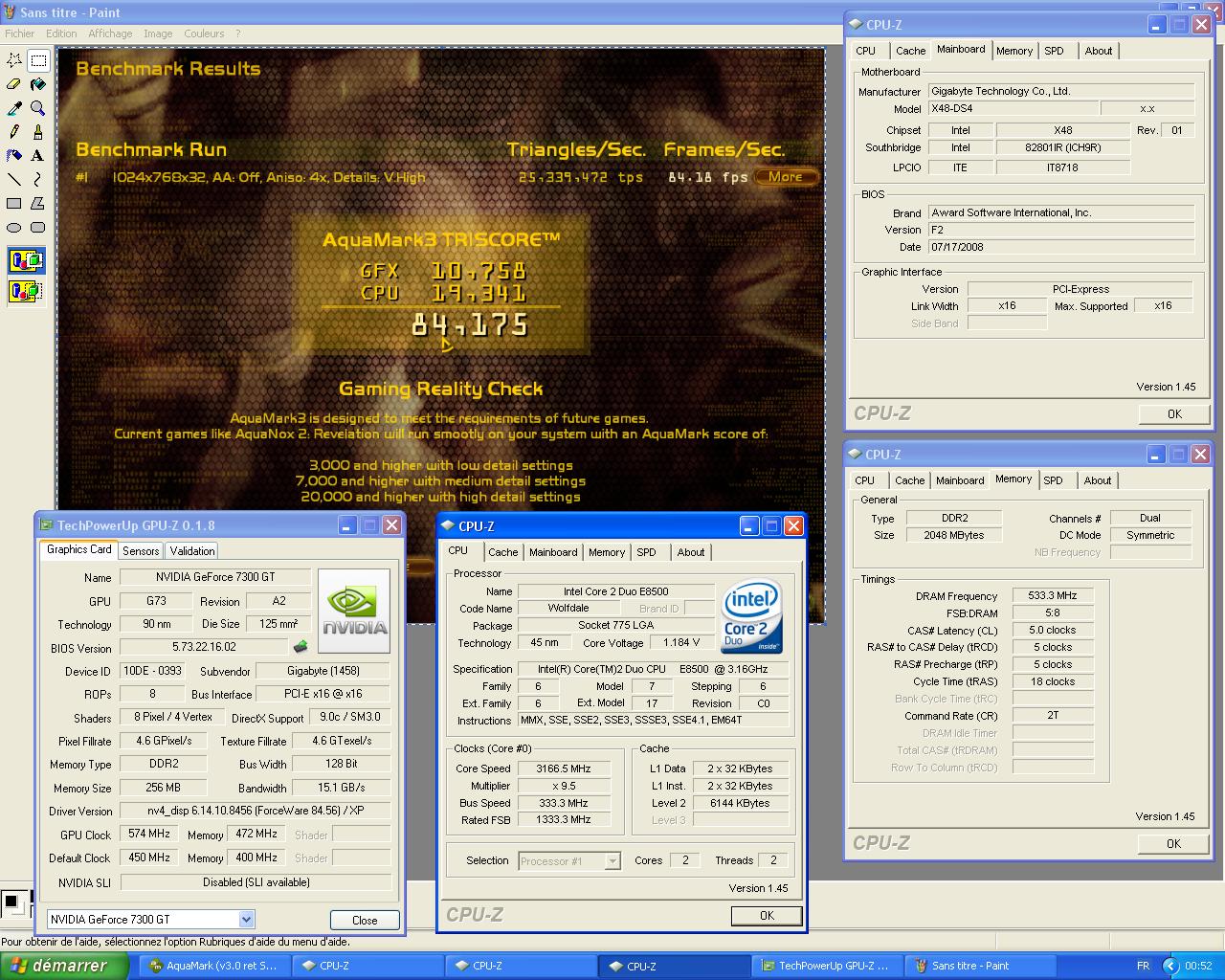Select the Curve tool in Paint
The width and height of the screenshot is (1225, 980).
coord(38,179)
